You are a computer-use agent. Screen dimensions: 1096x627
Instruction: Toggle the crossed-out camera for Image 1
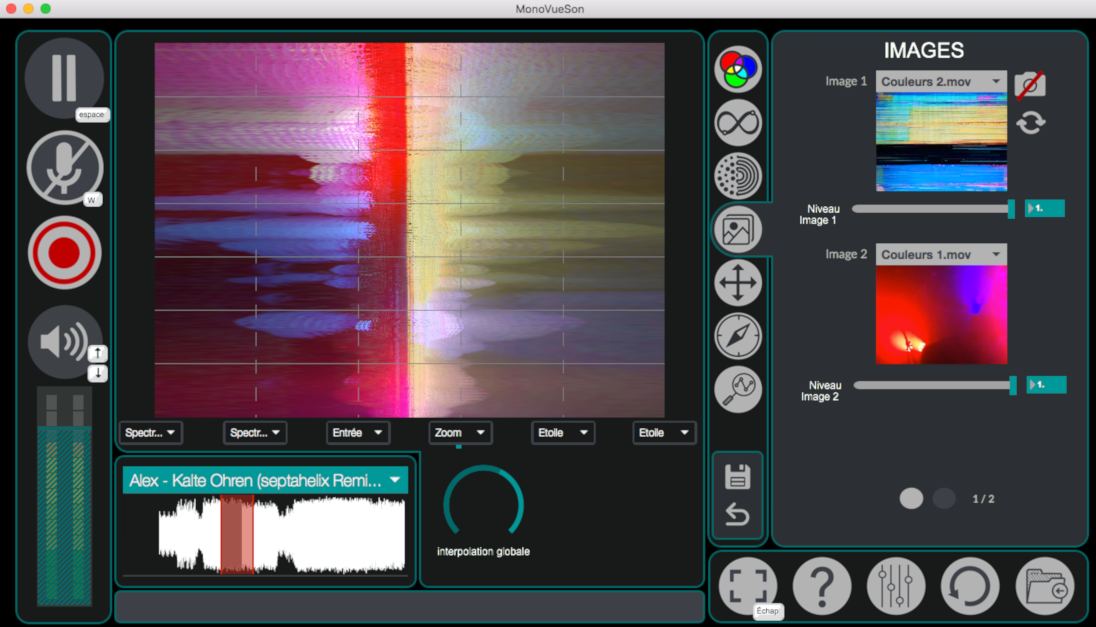click(x=1030, y=85)
